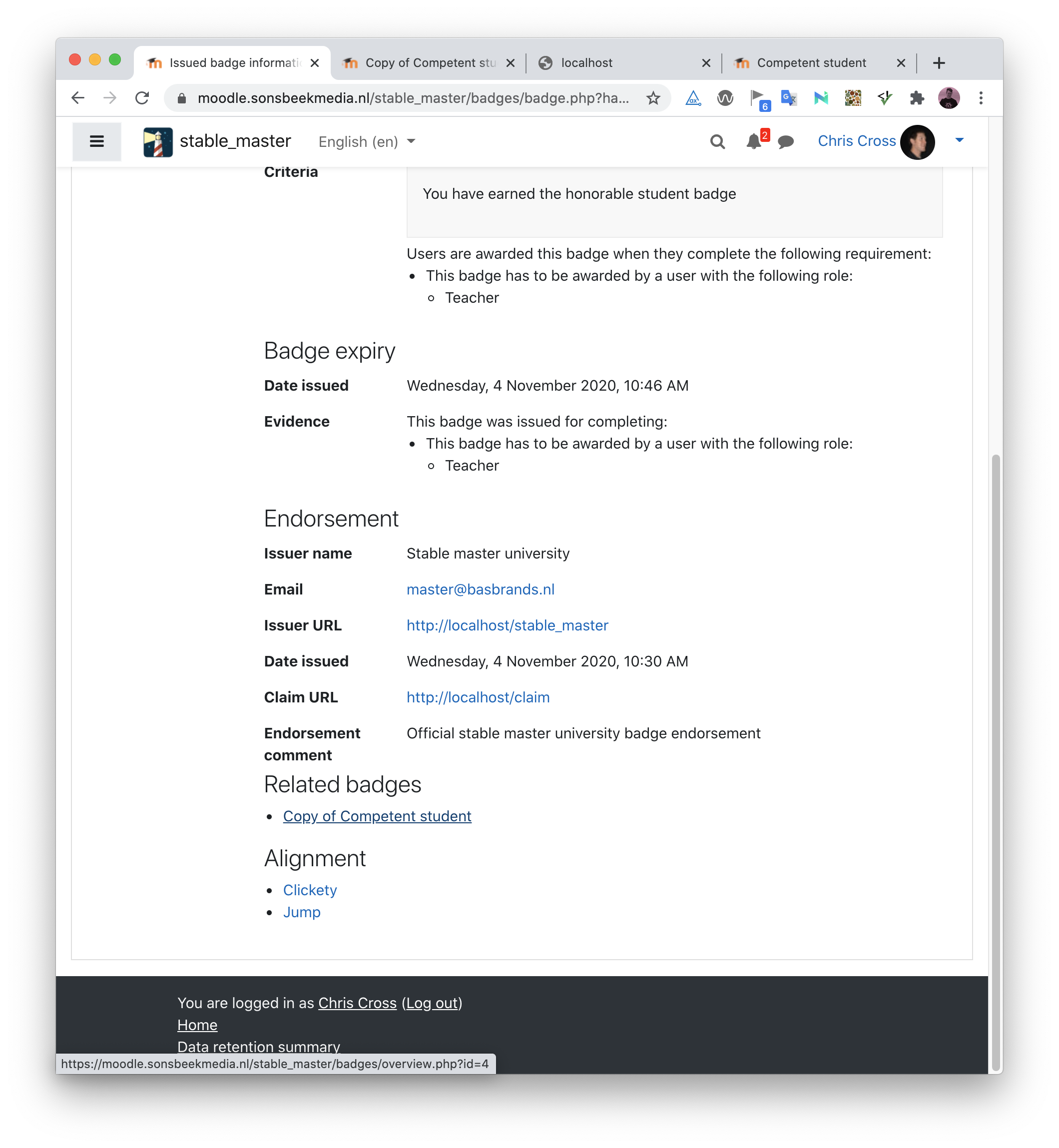Reload the page using the refresh icon
This screenshot has height=1148, width=1059.
[142, 98]
